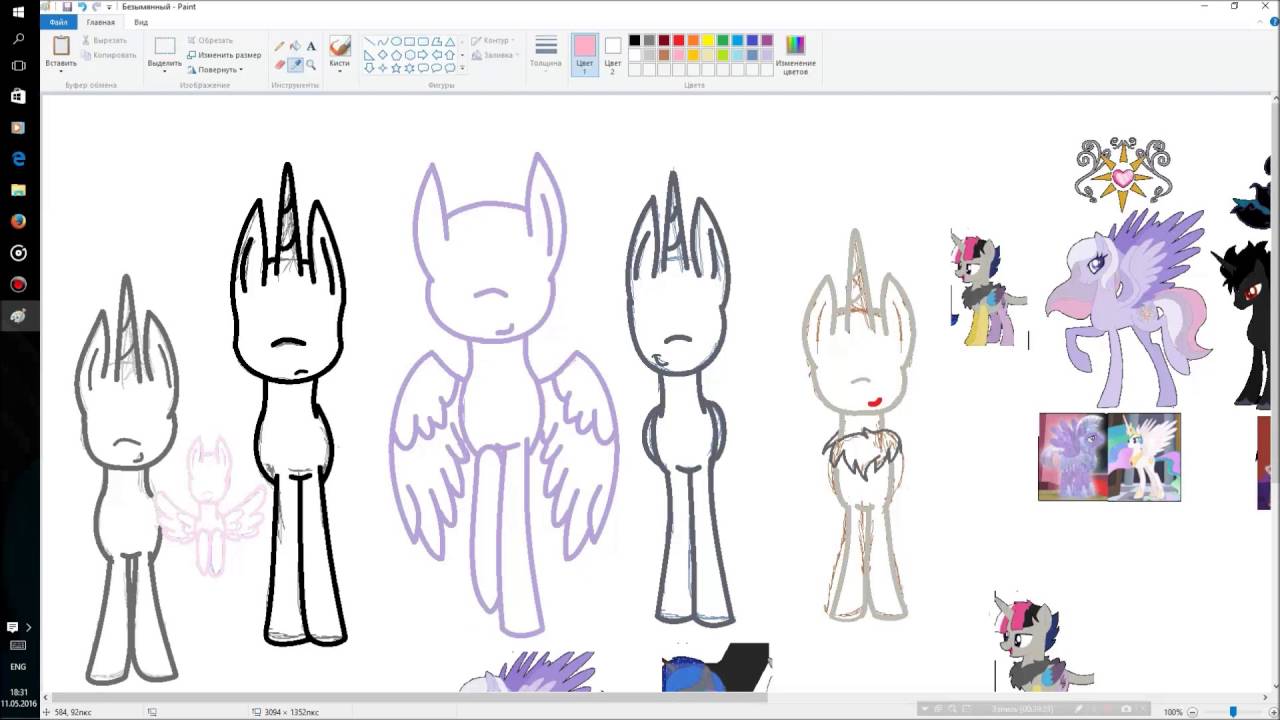The height and width of the screenshot is (720, 1280).
Task: Open Rotate (Повернуть) dropdown
Action: [215, 69]
